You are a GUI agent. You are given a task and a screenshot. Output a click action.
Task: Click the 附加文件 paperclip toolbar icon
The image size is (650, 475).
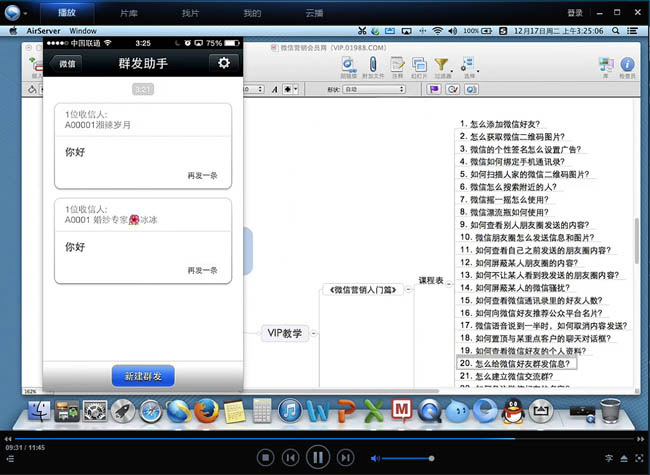point(373,67)
